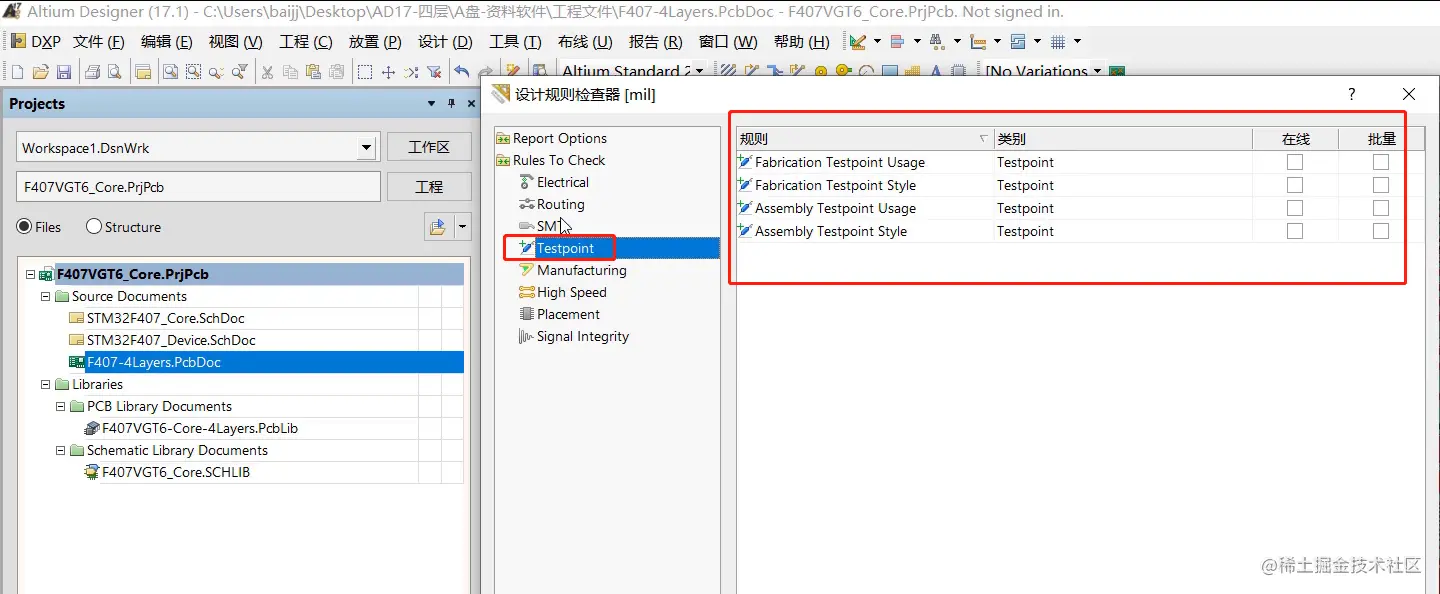
Task: Open the 文件 (F) menu
Action: coord(98,42)
